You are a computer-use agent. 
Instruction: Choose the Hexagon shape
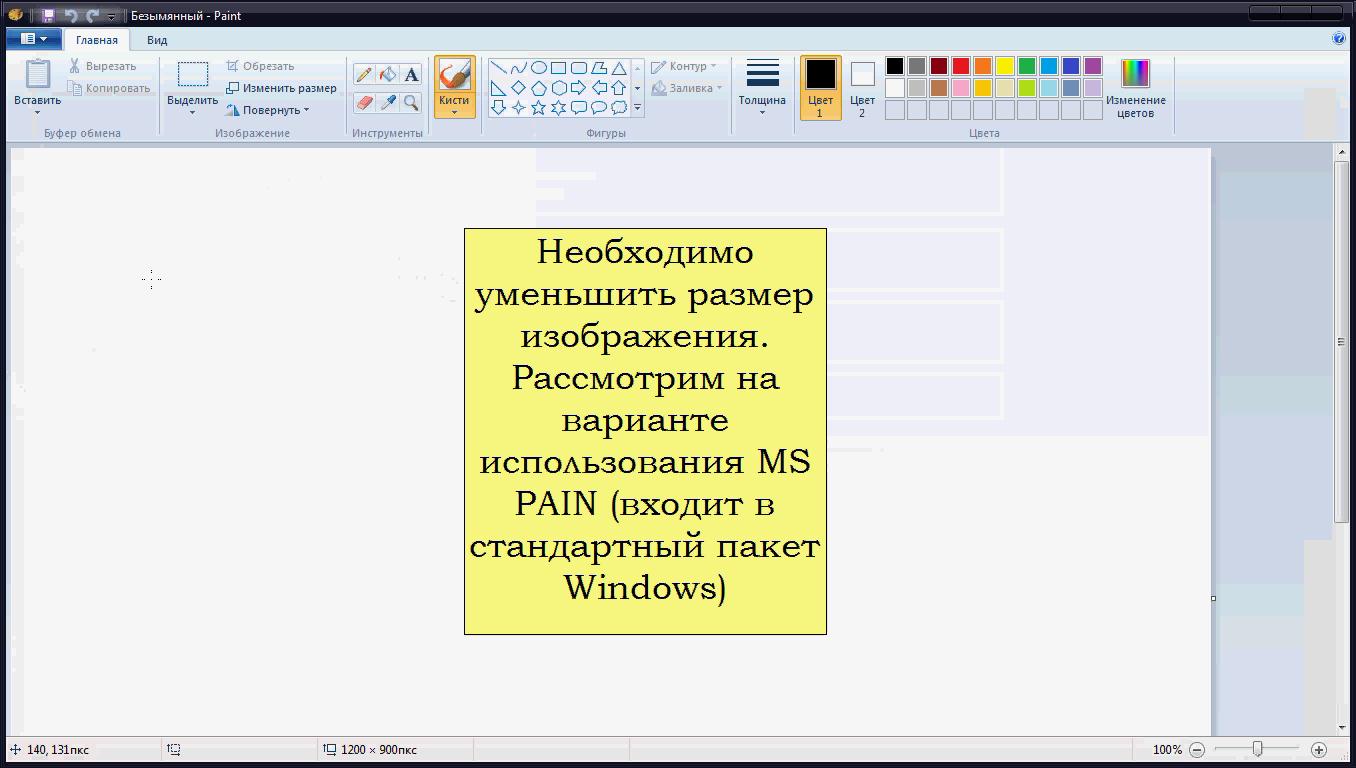(x=558, y=88)
